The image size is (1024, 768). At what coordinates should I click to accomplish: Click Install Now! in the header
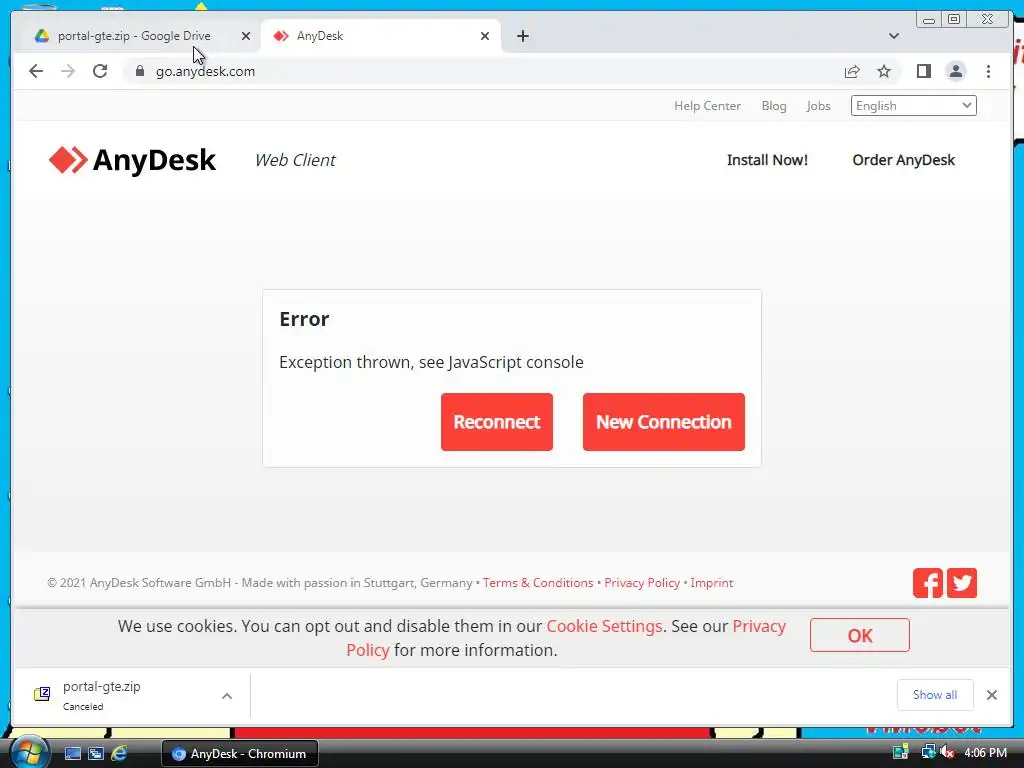pos(767,160)
